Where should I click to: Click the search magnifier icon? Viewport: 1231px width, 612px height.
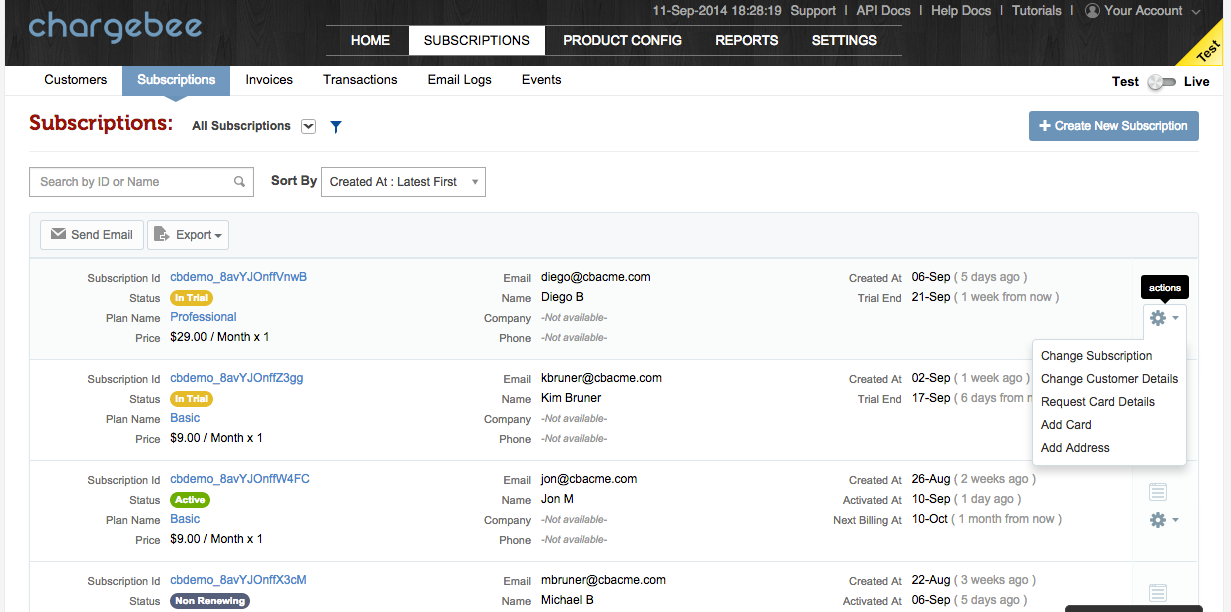[240, 182]
